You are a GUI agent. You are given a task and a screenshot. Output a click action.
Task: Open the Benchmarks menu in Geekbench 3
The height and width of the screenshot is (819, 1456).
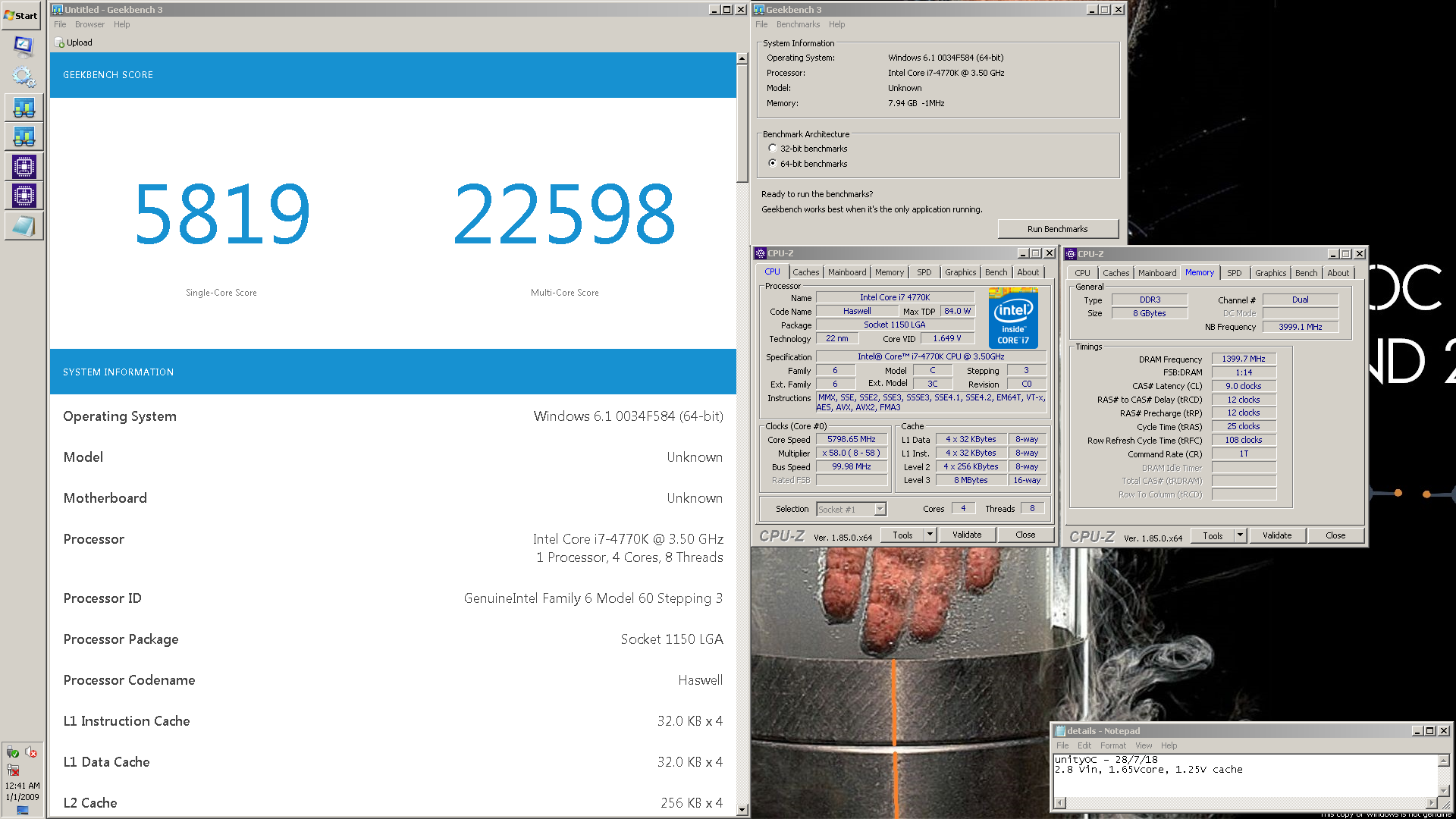click(x=798, y=24)
